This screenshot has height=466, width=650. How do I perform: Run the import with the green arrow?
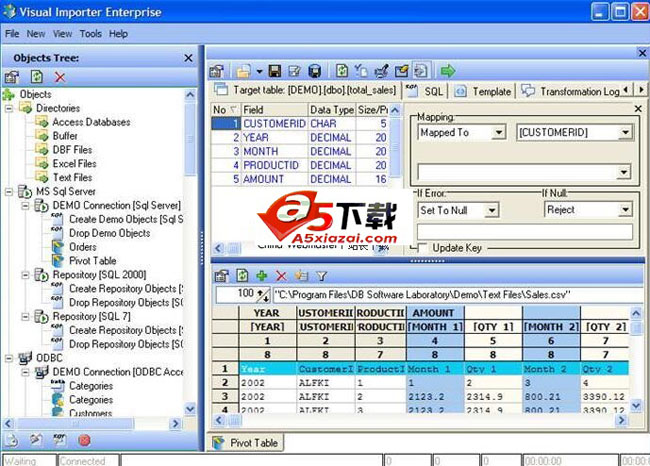coord(448,71)
